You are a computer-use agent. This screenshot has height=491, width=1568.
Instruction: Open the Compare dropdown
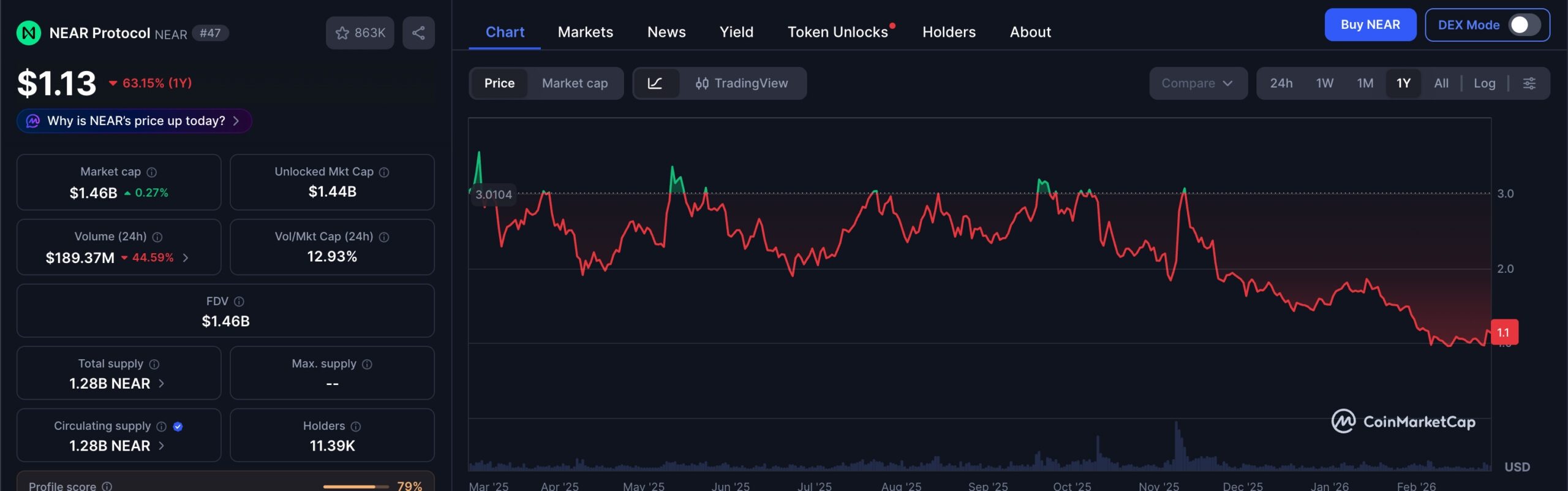coord(1198,83)
